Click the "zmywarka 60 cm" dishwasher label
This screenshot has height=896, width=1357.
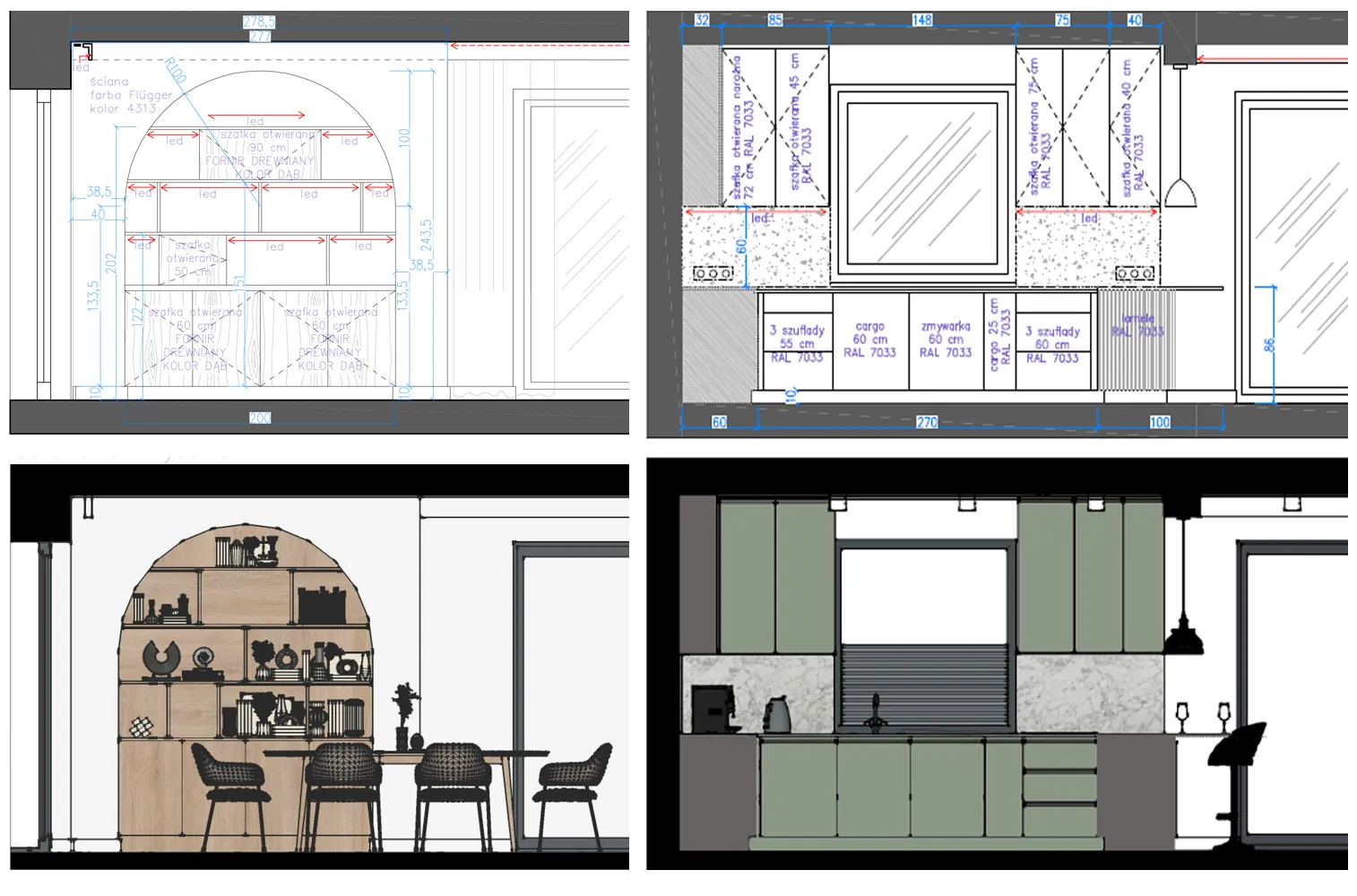tap(946, 333)
